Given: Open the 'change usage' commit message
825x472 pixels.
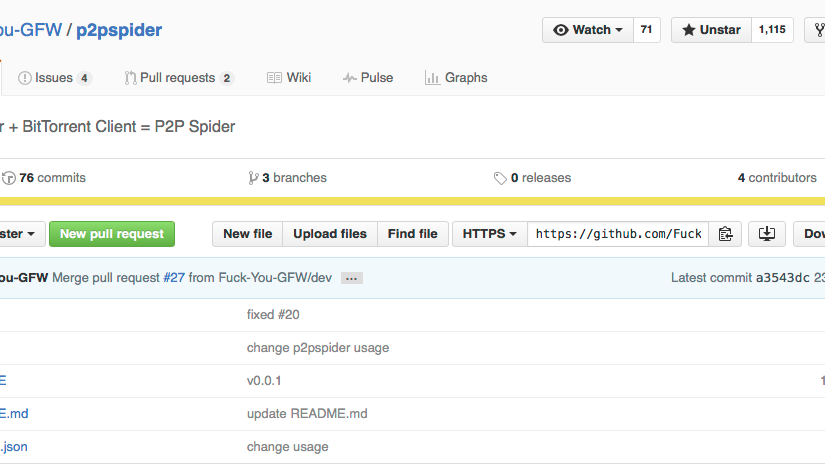Looking at the screenshot, I should pos(287,447).
